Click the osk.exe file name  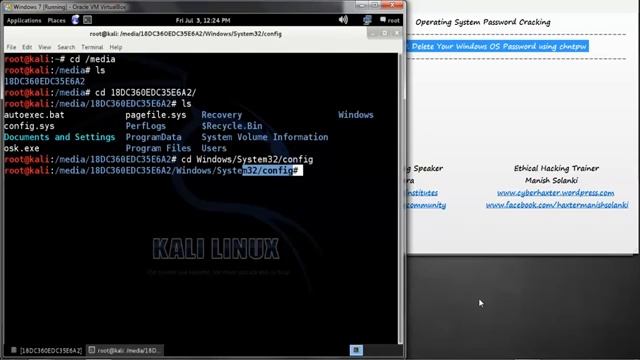(22, 148)
